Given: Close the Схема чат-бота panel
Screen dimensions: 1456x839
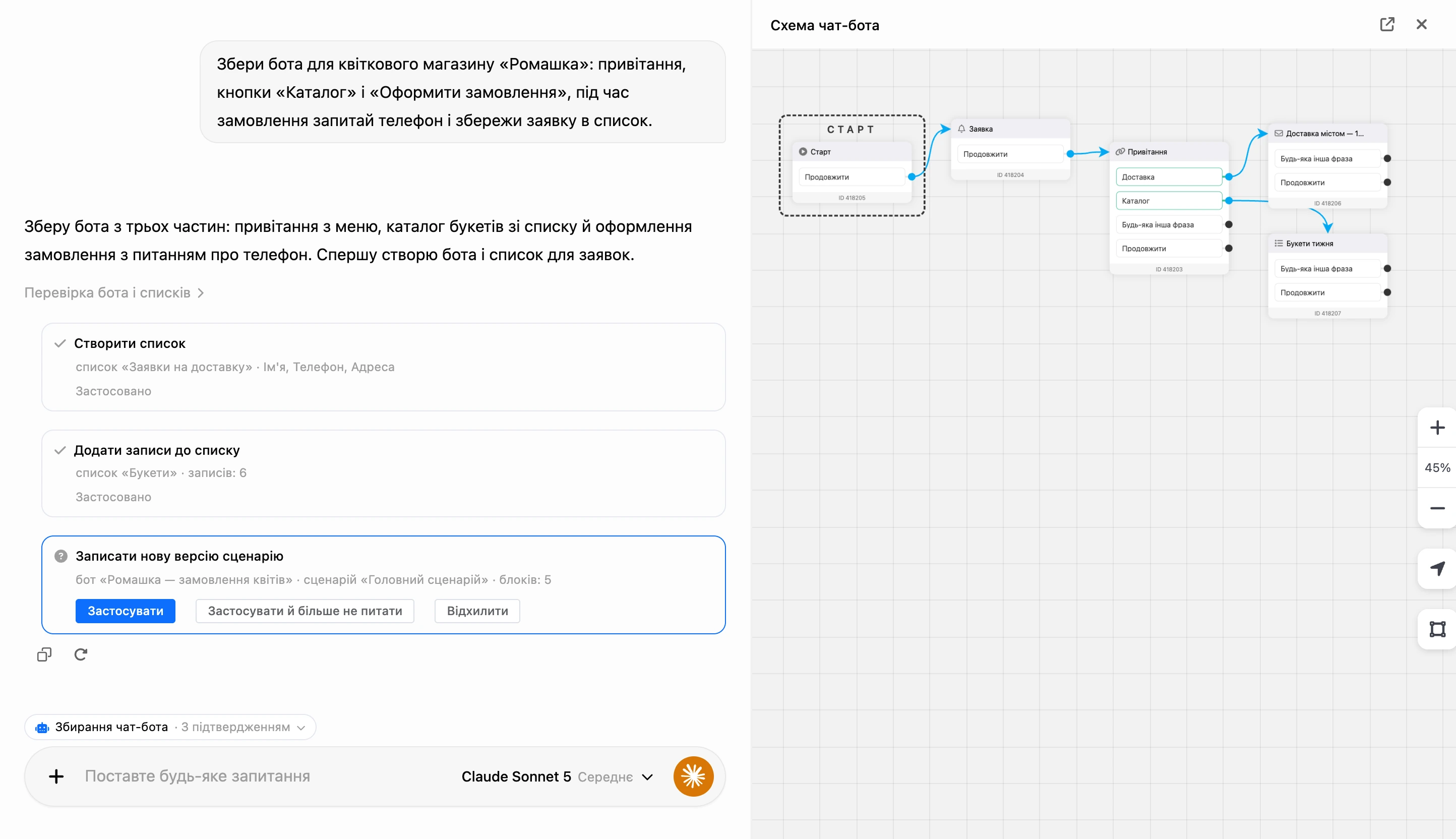Looking at the screenshot, I should pos(1421,24).
